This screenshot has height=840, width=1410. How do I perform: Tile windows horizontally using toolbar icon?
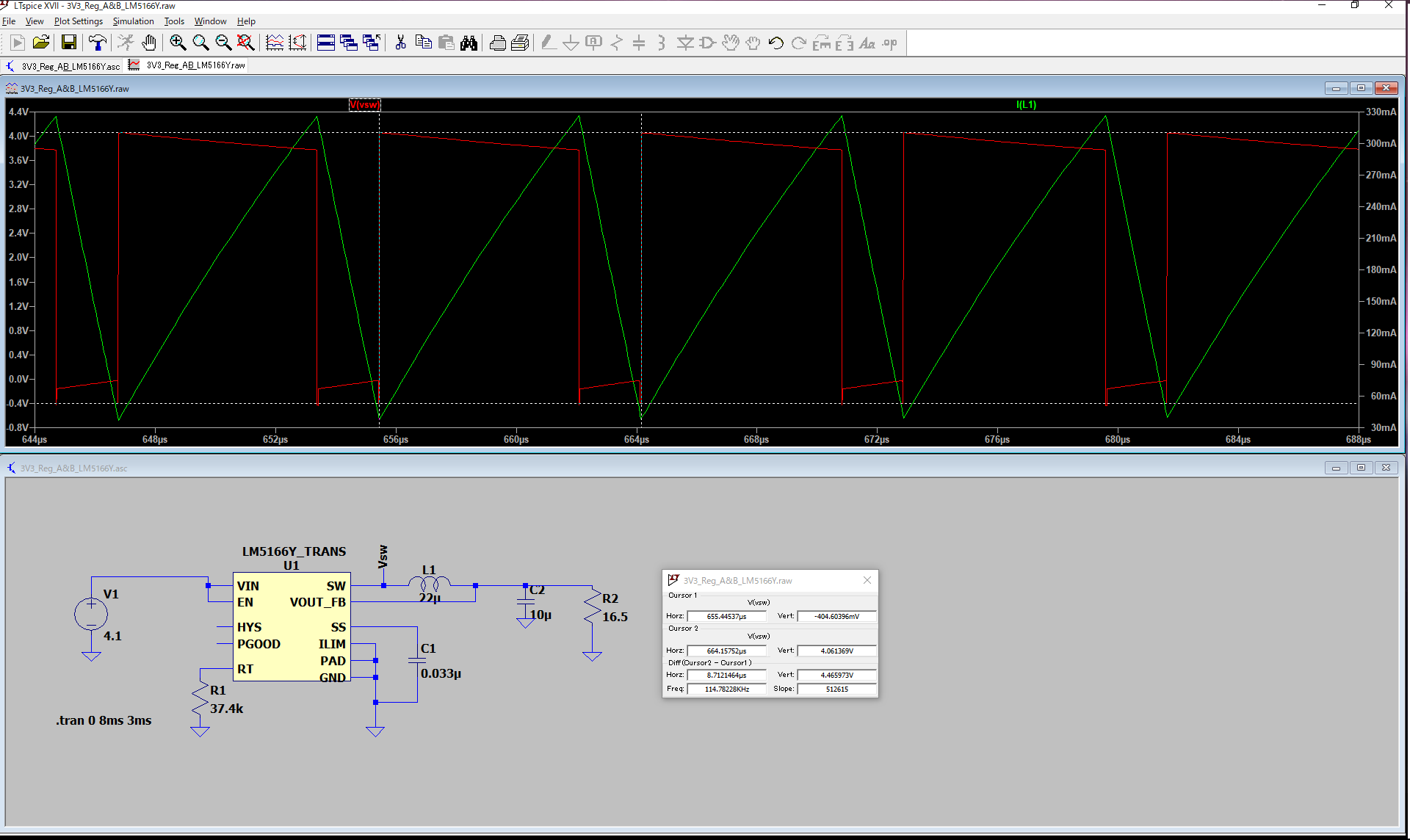click(x=326, y=43)
